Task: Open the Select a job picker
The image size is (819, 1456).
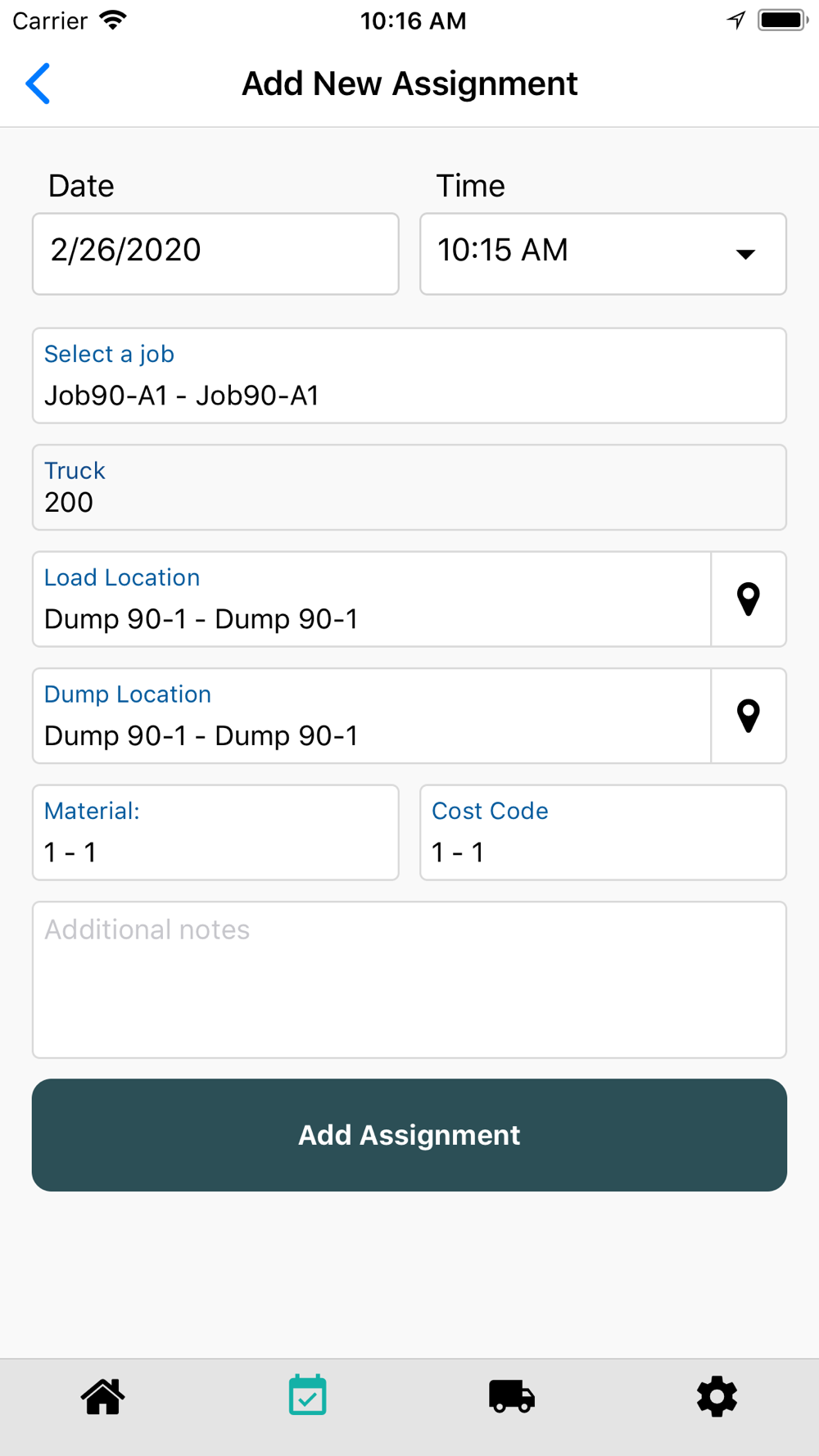Action: [x=409, y=376]
